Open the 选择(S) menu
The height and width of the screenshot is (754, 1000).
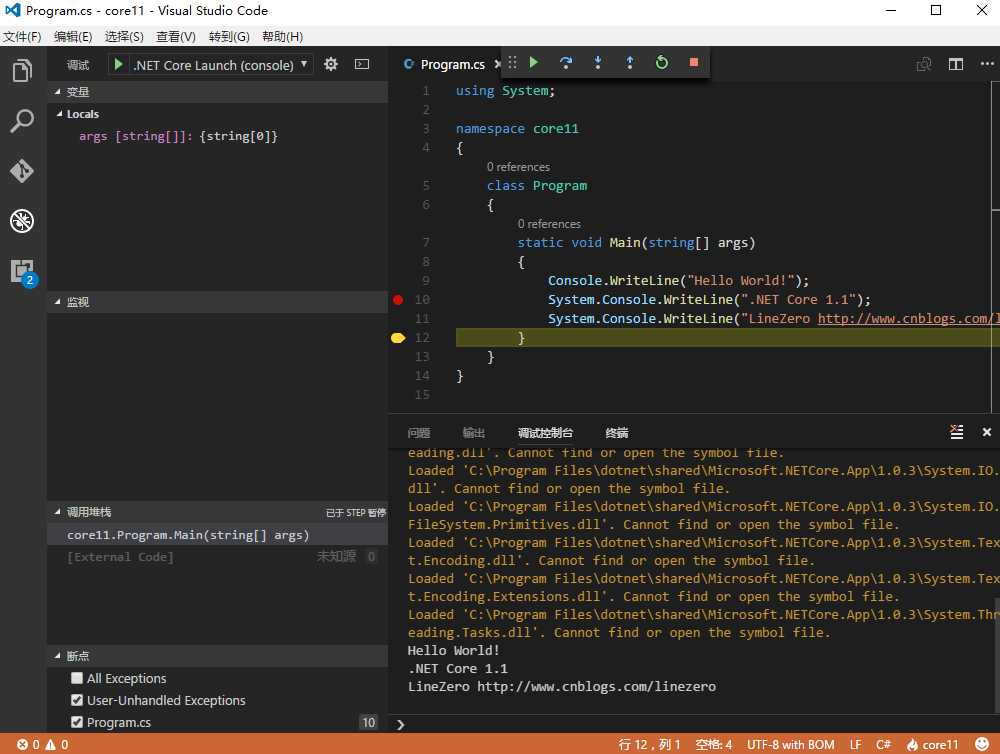click(124, 36)
